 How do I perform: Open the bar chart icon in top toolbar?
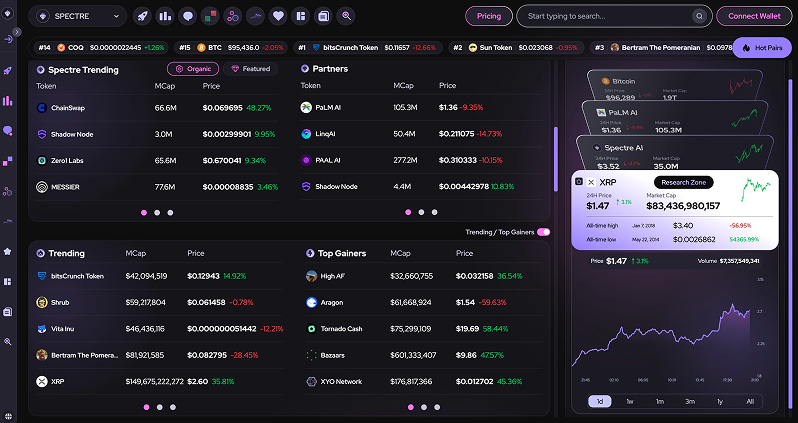165,16
